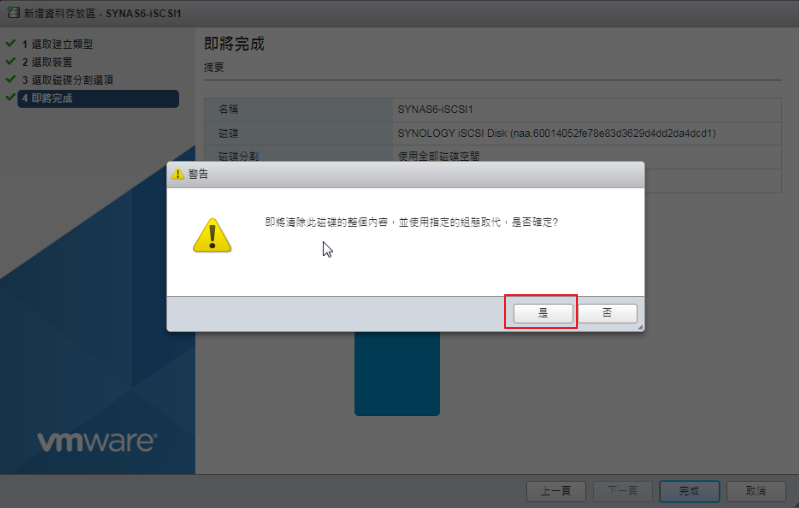Click the green checkmark beside step 2
This screenshot has width=799, height=508.
[11, 61]
